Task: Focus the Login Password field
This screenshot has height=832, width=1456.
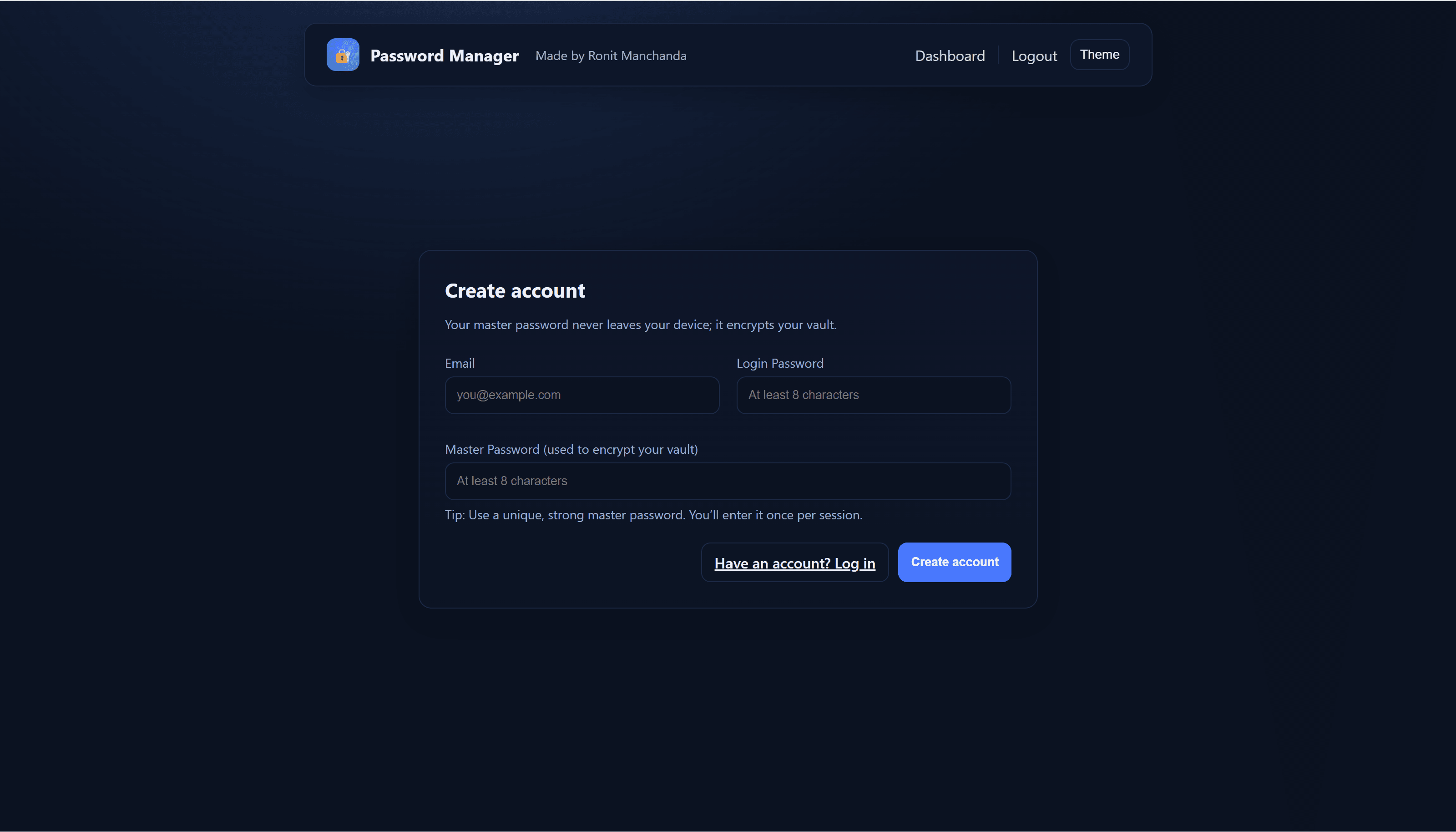Action: tap(873, 395)
